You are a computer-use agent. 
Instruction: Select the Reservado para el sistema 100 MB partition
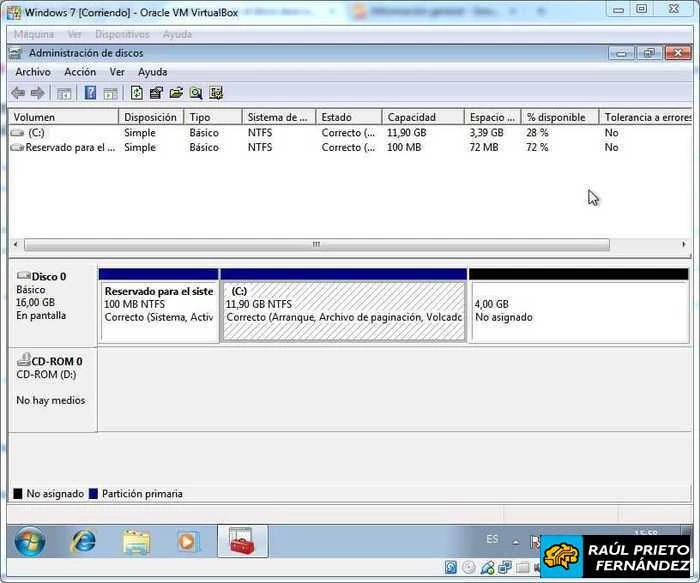click(x=159, y=306)
